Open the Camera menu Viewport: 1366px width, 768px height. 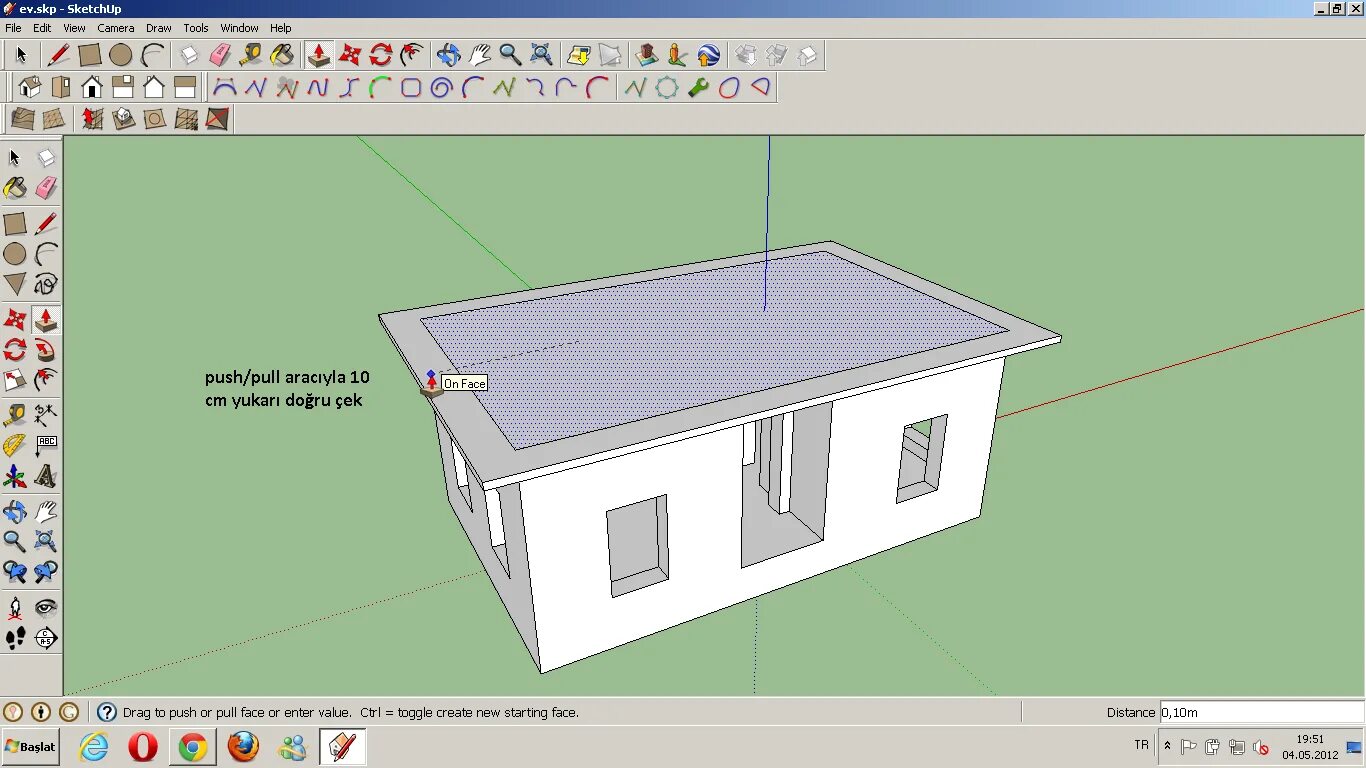[x=116, y=28]
